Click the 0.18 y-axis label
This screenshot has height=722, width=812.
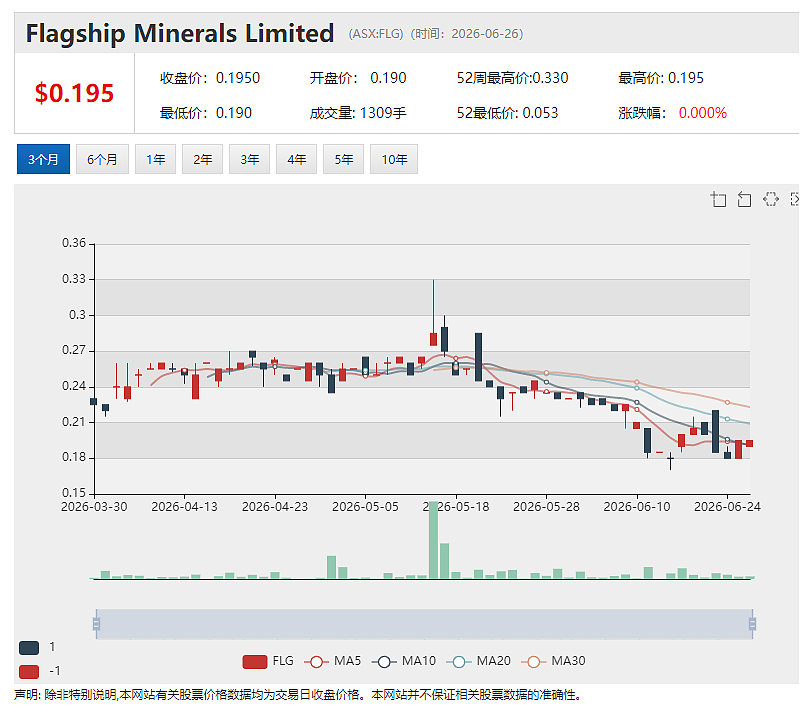coord(74,457)
